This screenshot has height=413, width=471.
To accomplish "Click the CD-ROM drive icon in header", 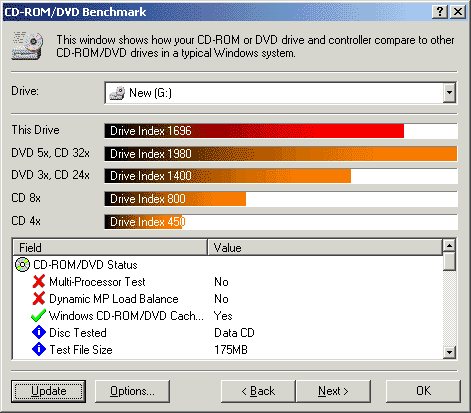I will point(27,46).
